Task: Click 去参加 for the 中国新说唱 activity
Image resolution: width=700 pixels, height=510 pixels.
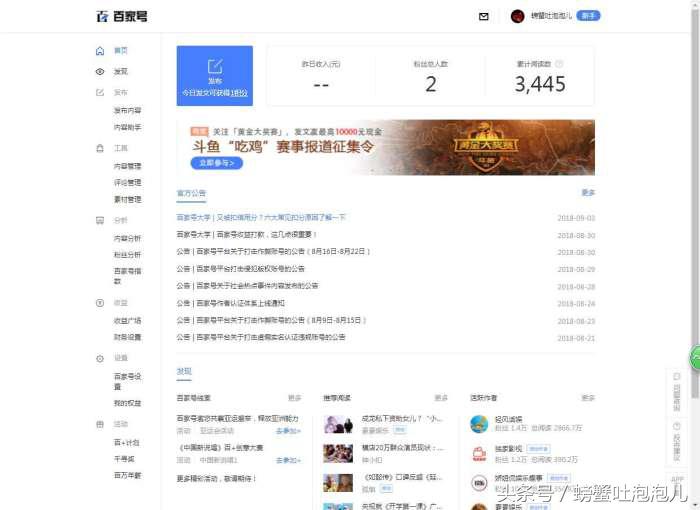Action: pyautogui.click(x=288, y=460)
